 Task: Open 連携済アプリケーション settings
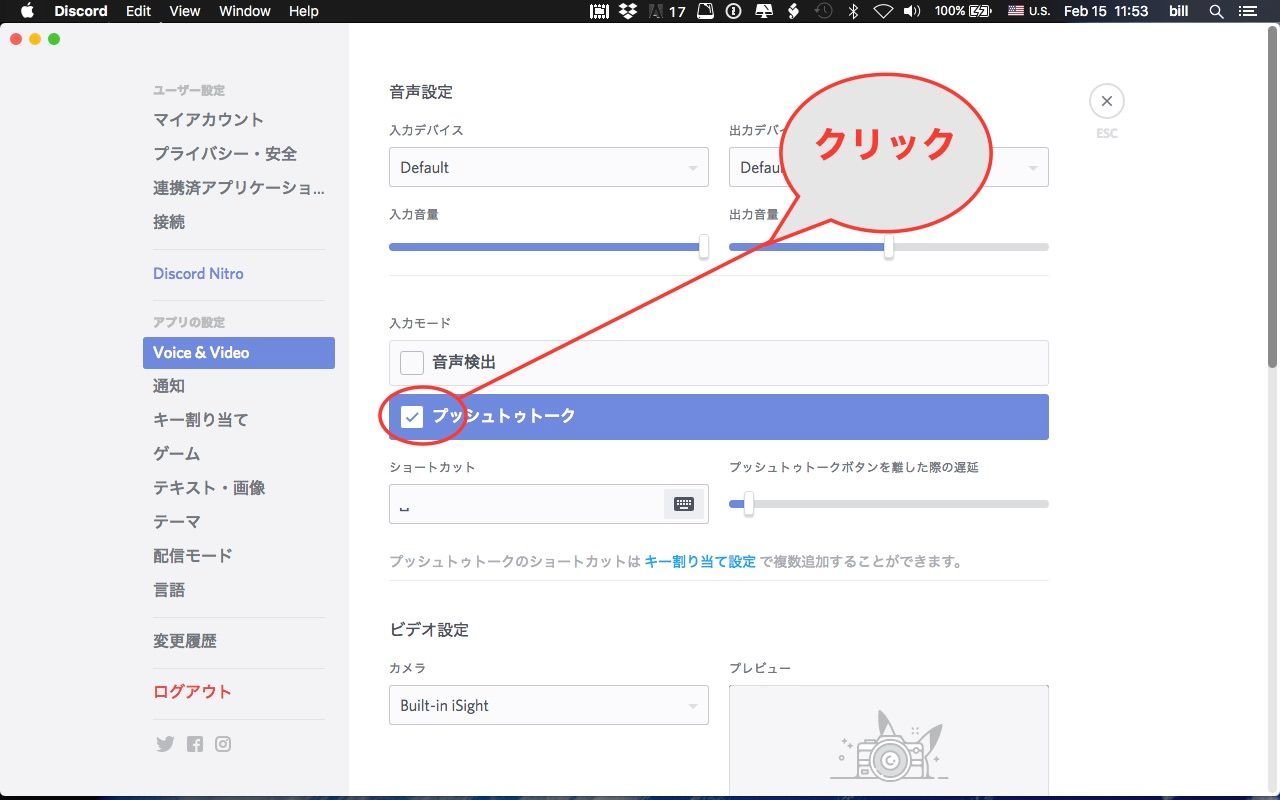tap(239, 188)
